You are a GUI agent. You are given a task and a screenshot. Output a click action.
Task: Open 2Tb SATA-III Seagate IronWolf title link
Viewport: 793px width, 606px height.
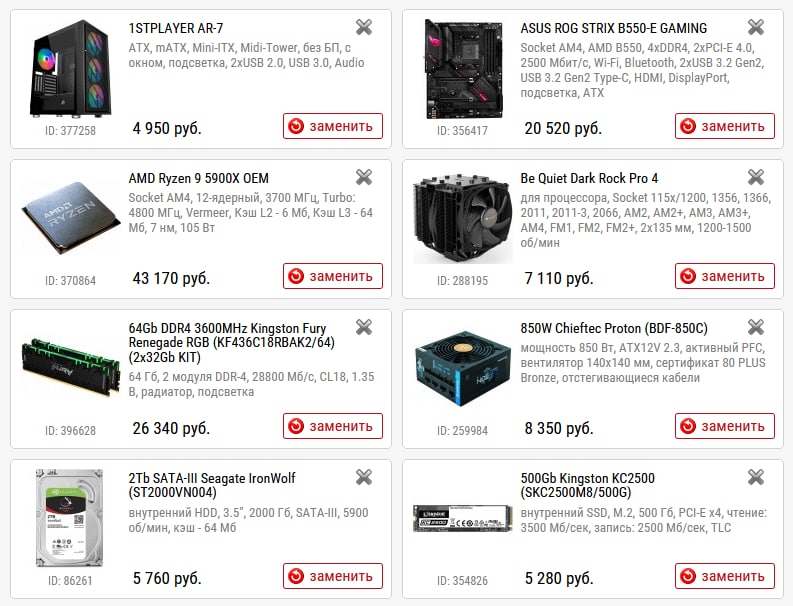(x=211, y=485)
